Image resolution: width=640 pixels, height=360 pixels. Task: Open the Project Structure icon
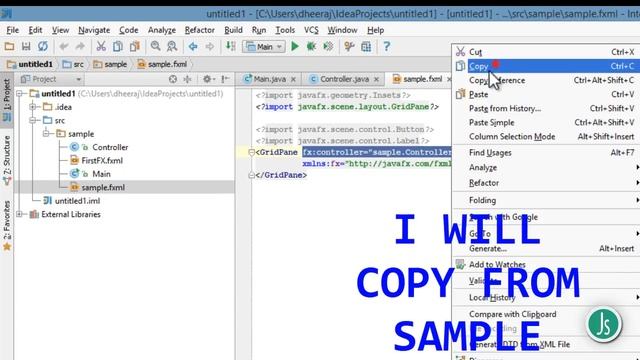(366, 47)
